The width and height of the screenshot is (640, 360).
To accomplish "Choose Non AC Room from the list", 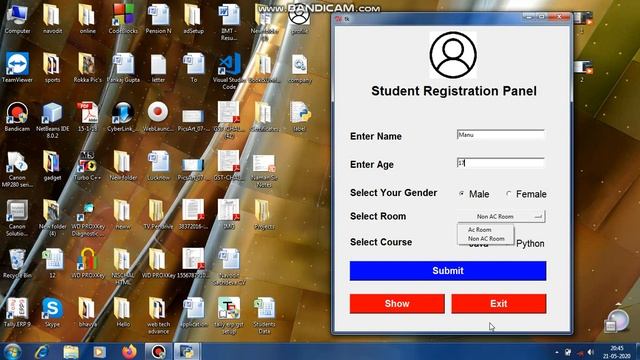I will [486, 239].
